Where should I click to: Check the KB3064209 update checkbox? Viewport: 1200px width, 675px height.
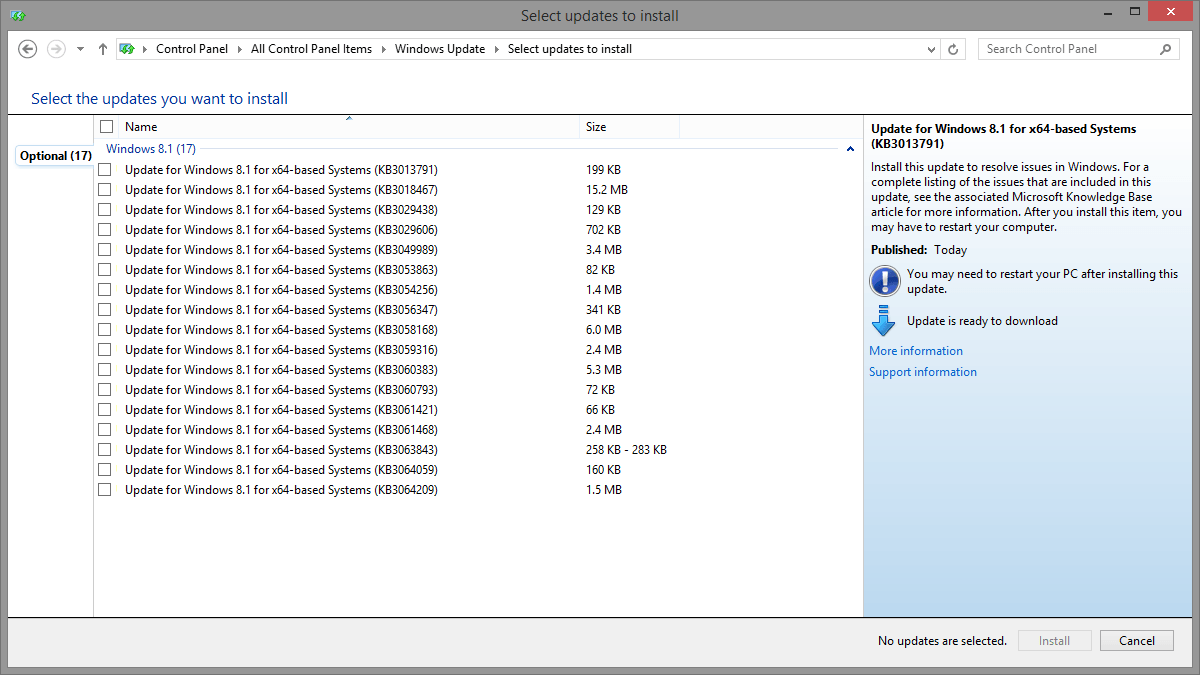(105, 490)
